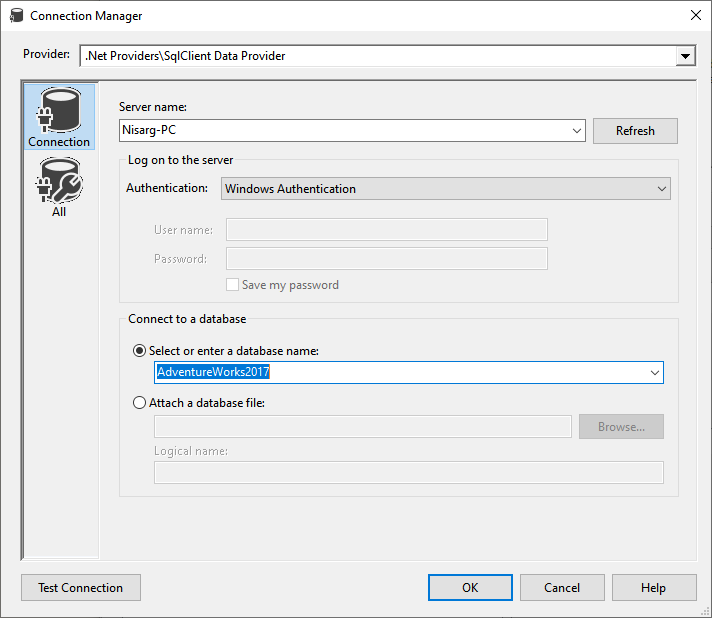Open Help for Connection Manager
712x618 pixels.
[x=654, y=588]
